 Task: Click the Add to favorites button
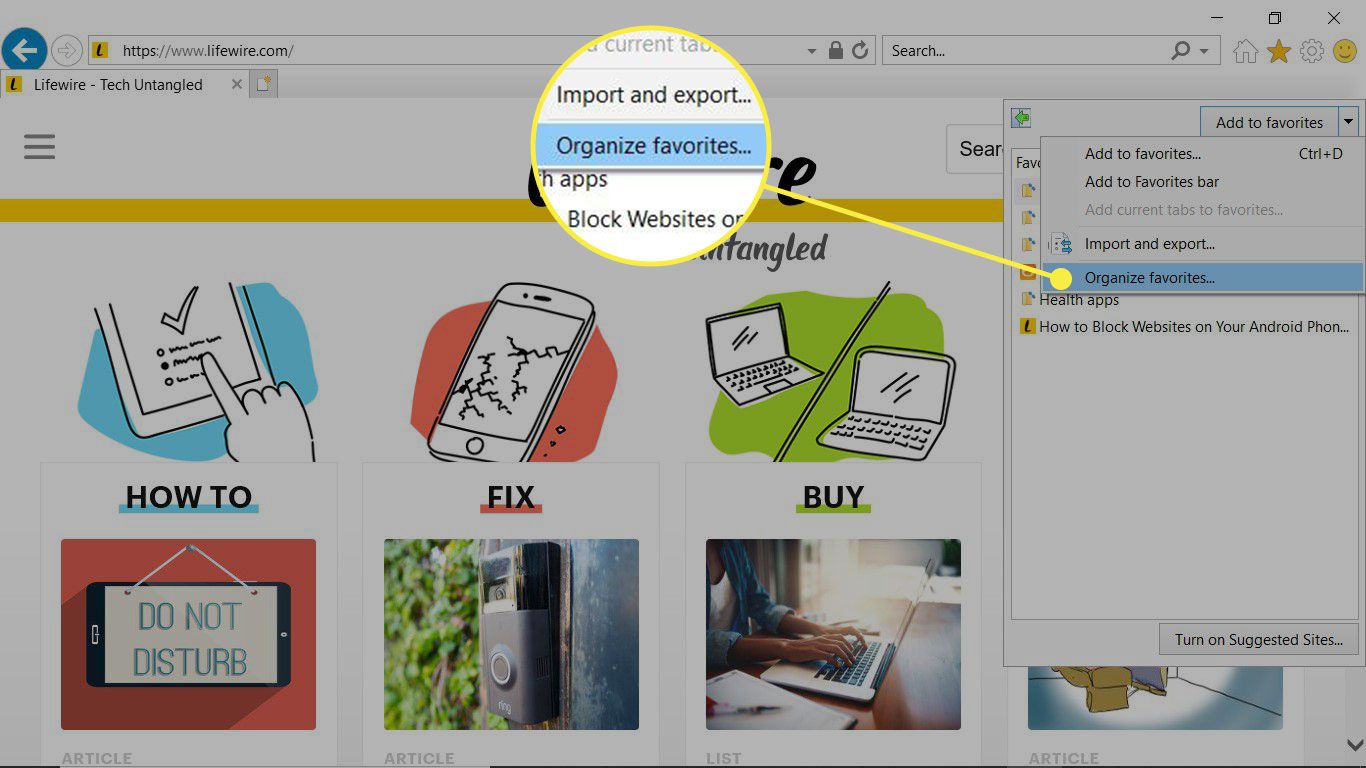1269,122
